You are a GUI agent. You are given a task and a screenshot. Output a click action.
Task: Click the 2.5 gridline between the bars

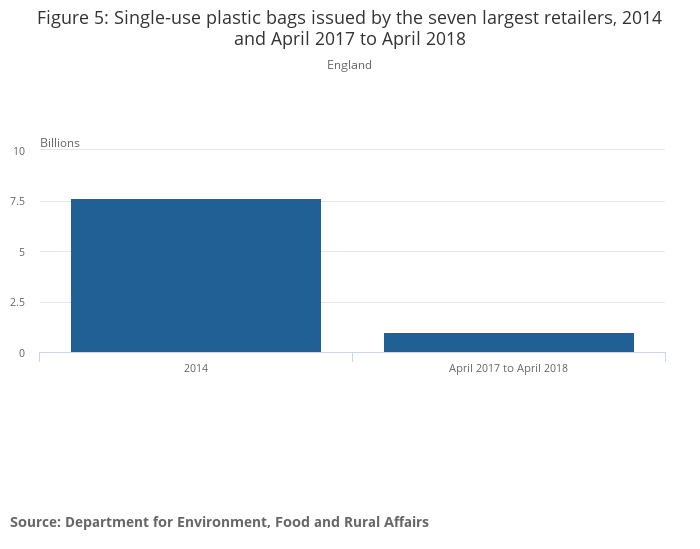tap(352, 302)
